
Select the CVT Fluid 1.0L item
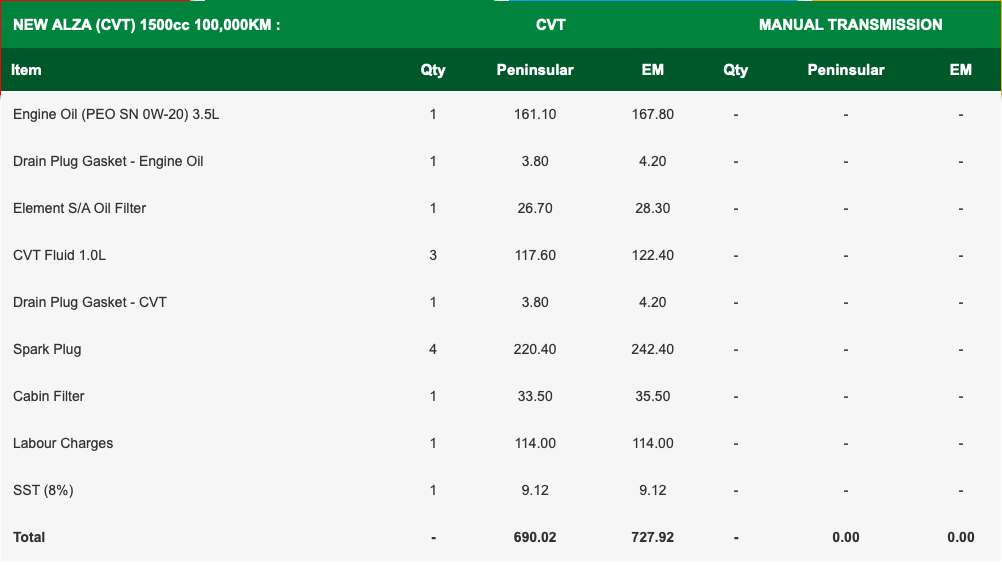59,255
